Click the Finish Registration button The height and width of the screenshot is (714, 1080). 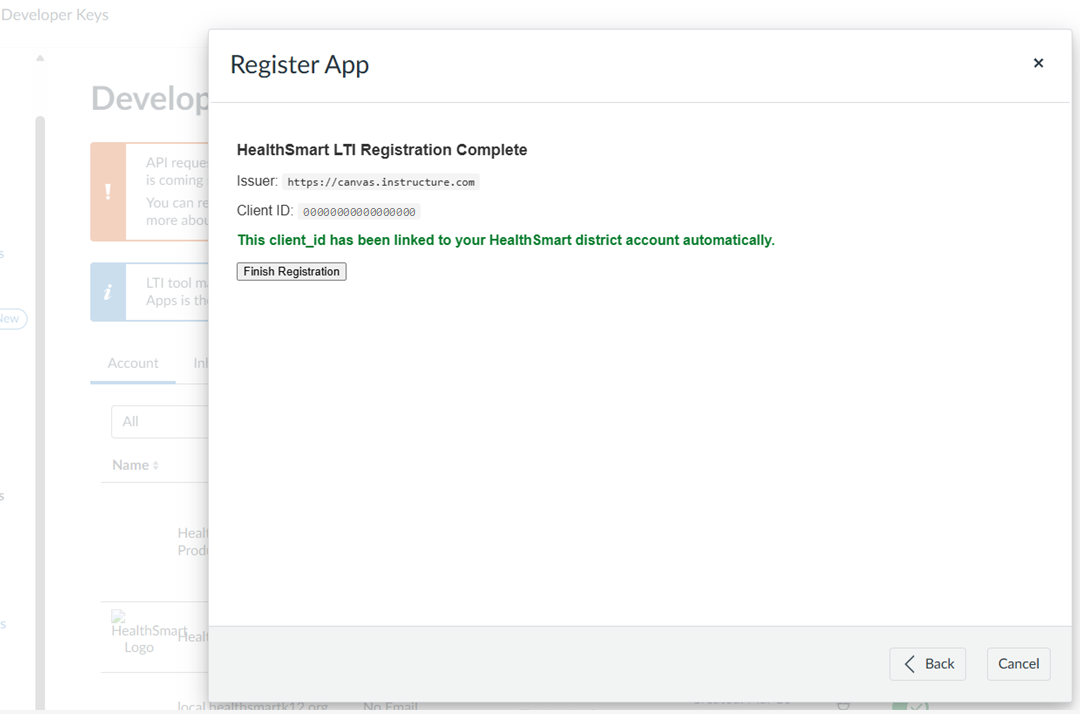(x=291, y=271)
